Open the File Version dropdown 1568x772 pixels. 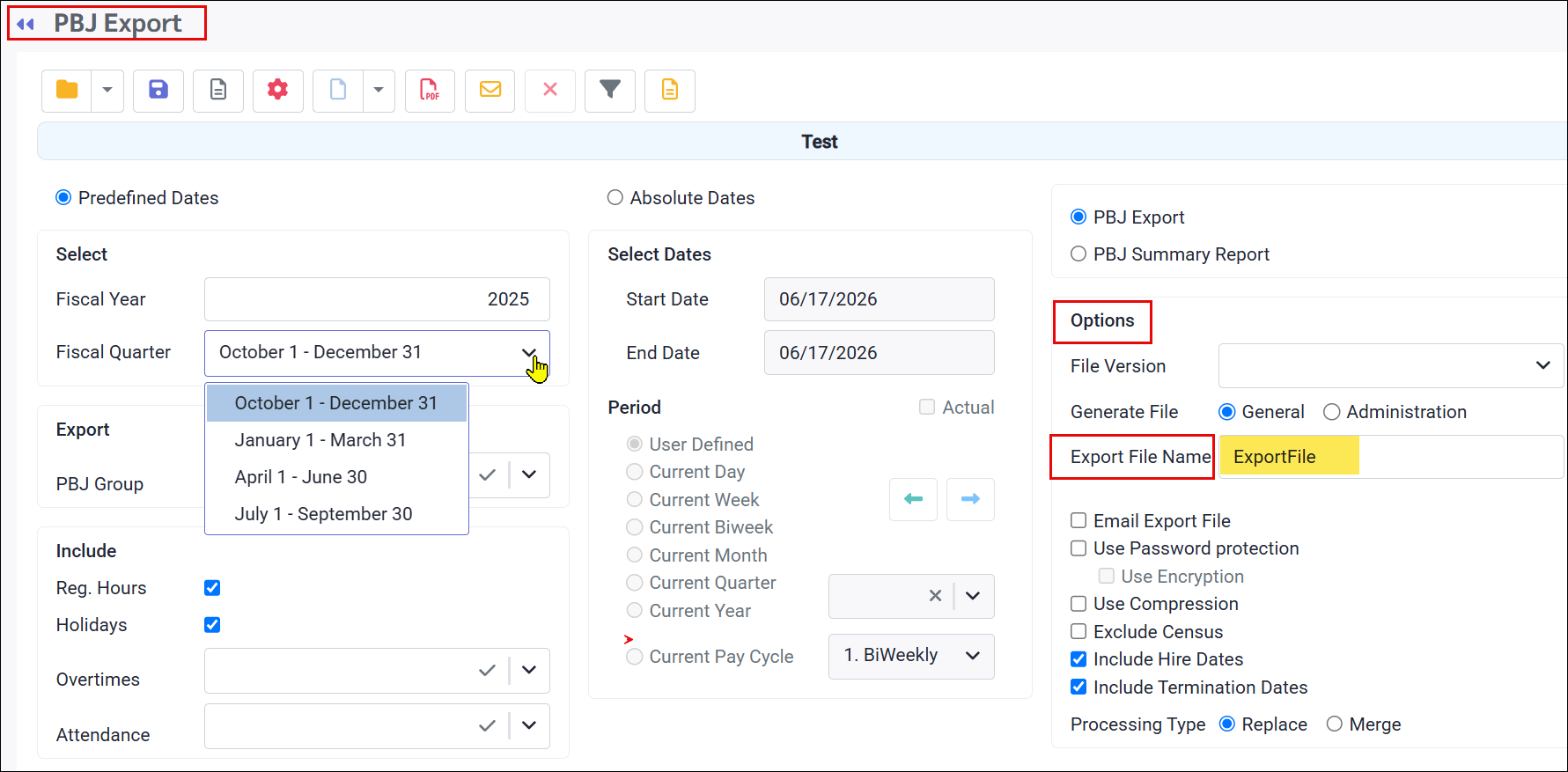point(1391,365)
